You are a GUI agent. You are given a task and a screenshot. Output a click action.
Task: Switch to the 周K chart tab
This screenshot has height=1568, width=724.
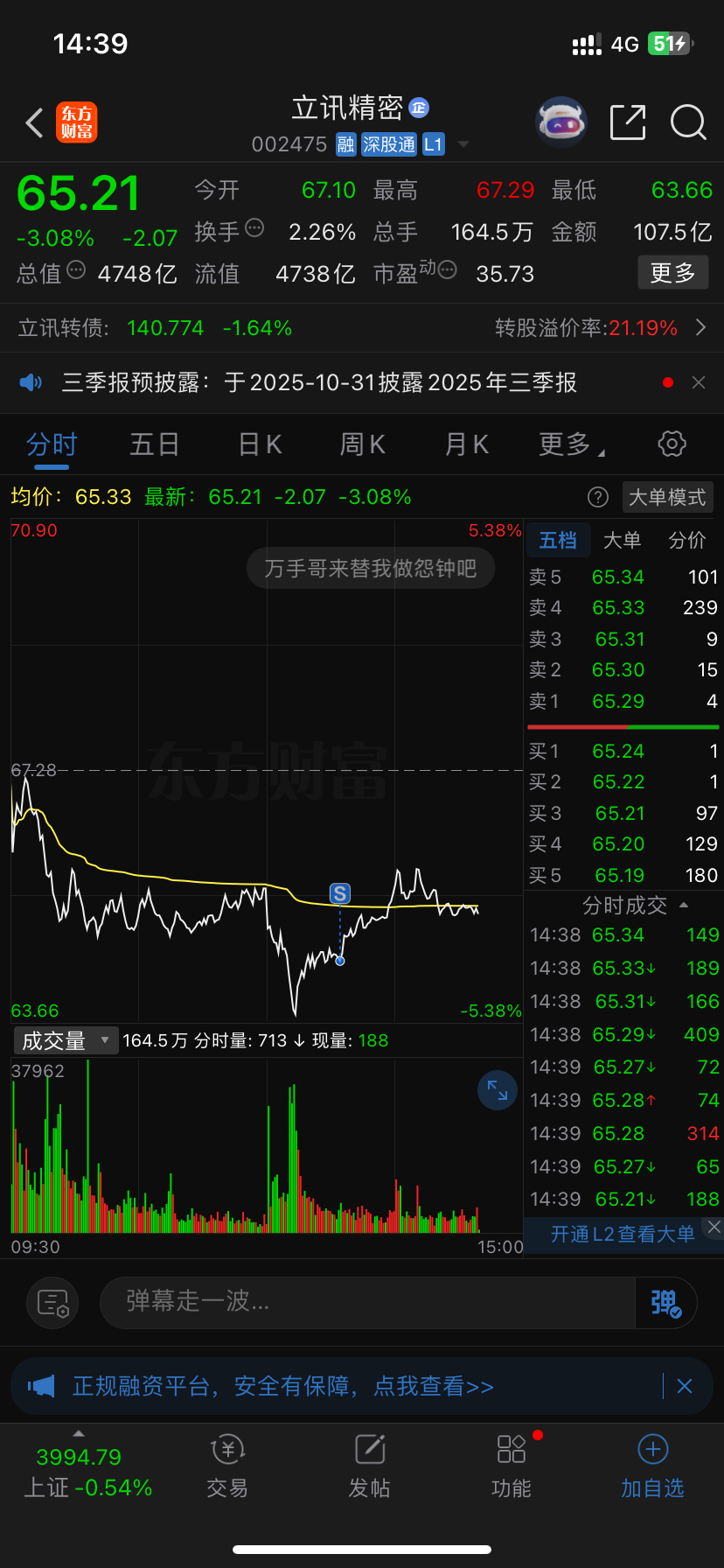point(363,445)
